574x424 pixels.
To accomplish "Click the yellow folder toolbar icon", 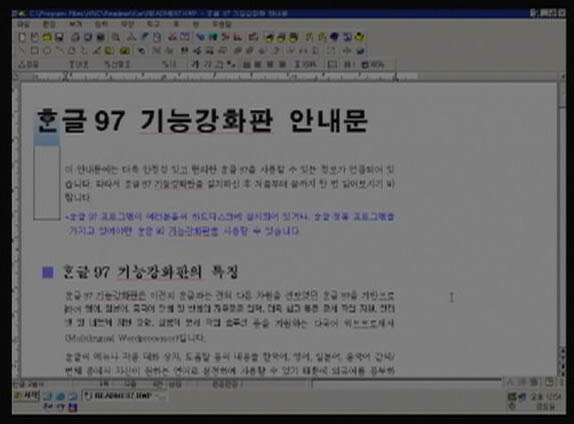I will tap(47, 37).
